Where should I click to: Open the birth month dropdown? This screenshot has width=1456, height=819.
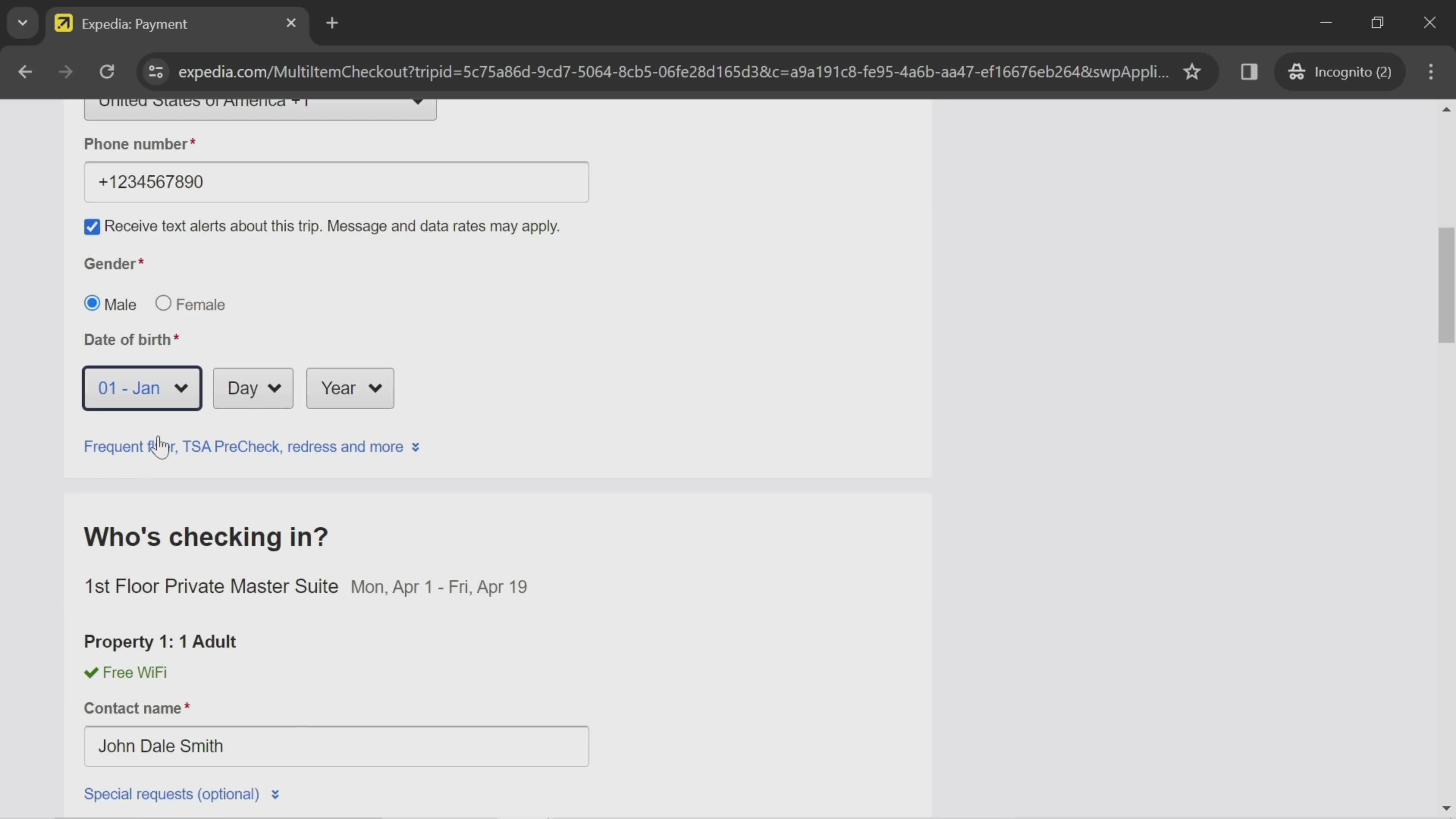pos(143,388)
